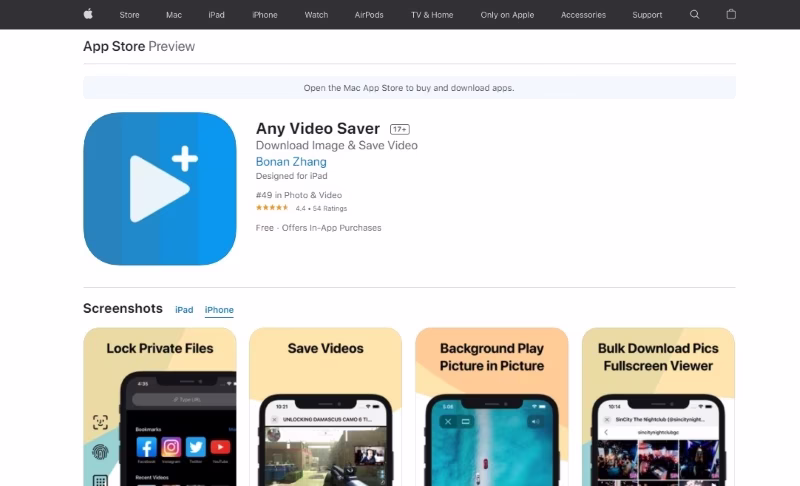Screen dimensions: 800x486
Task: Click the star rating icons
Action: [x=272, y=208]
